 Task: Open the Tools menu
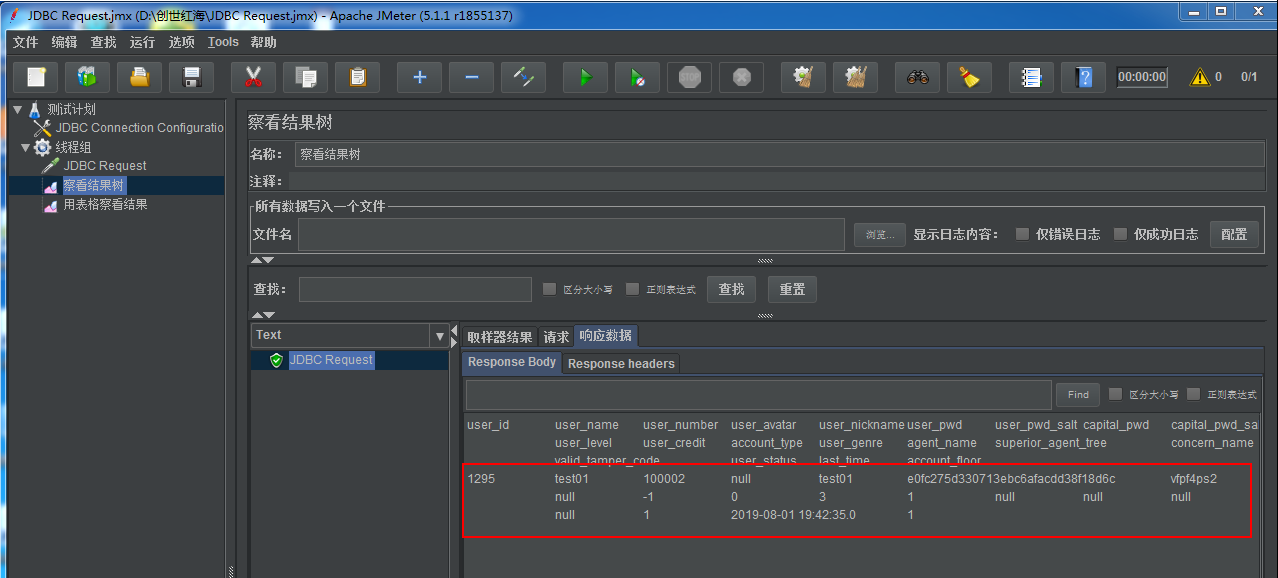click(x=223, y=42)
